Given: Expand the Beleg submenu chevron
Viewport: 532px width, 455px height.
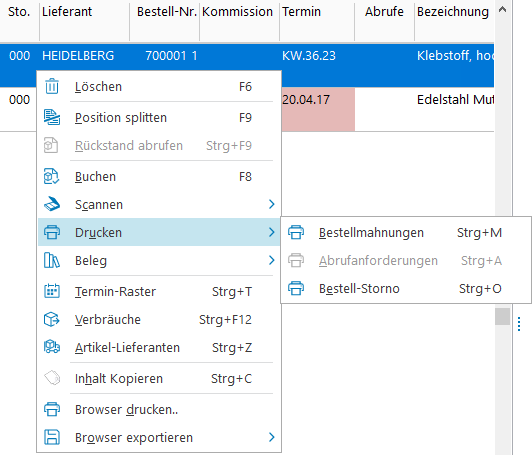Looking at the screenshot, I should point(271,260).
